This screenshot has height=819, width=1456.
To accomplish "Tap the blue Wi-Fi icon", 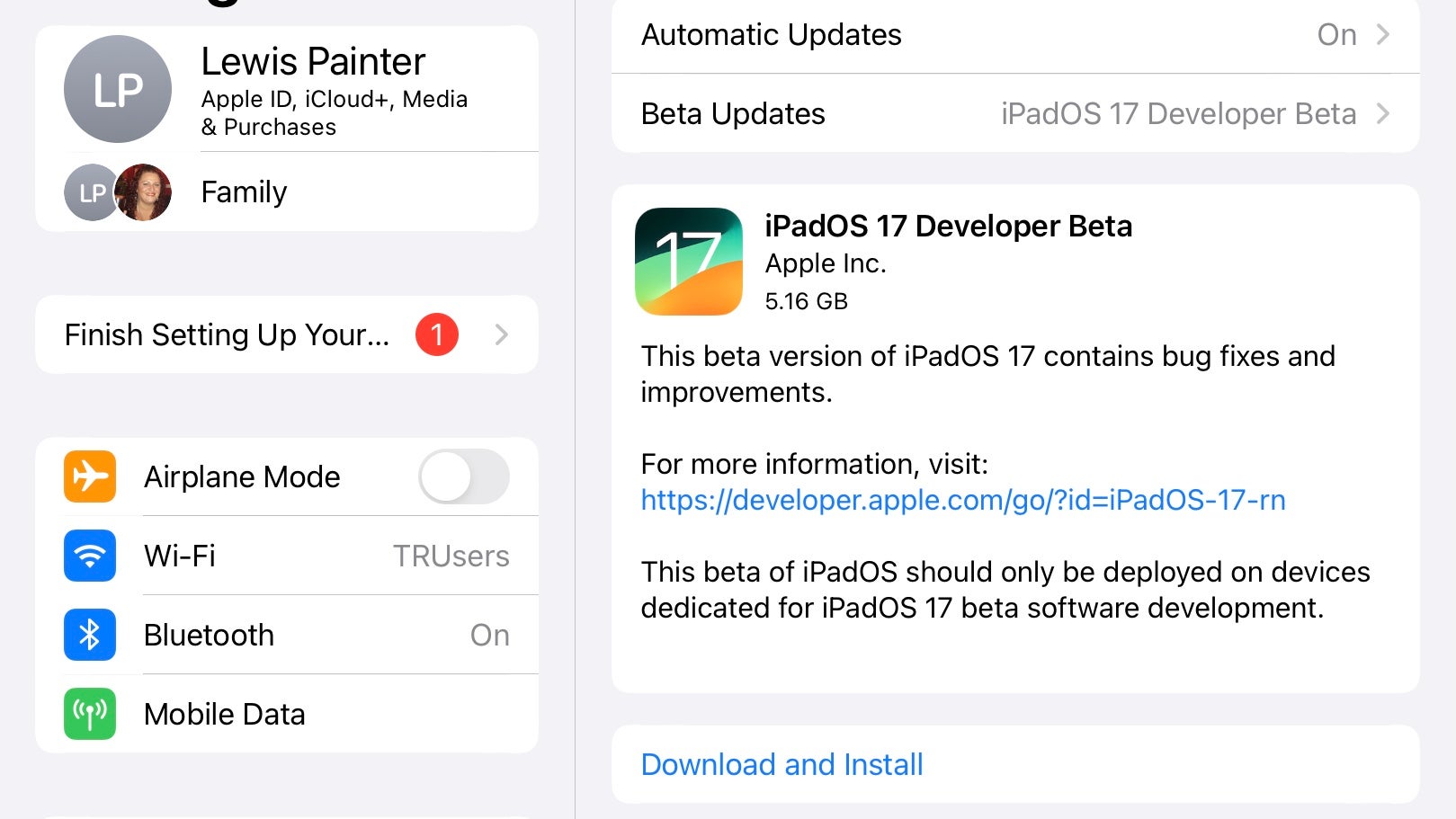I will [x=90, y=556].
